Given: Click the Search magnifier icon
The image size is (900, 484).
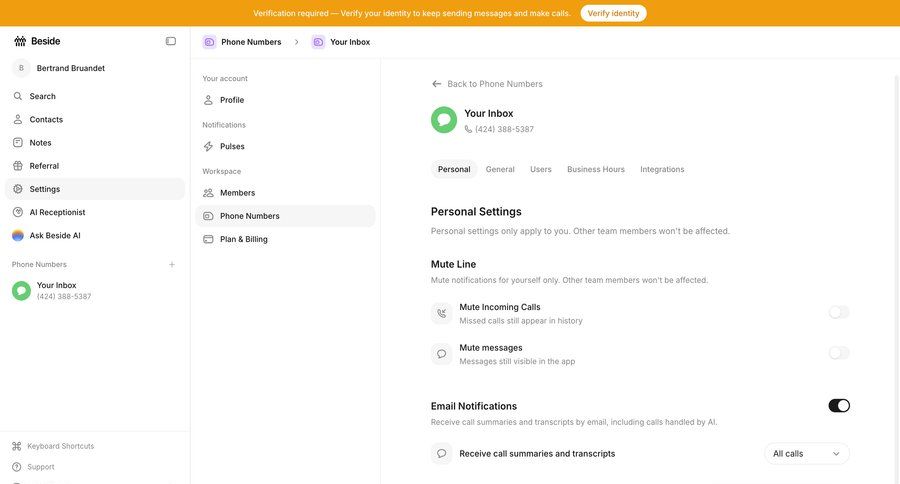Looking at the screenshot, I should pos(18,96).
